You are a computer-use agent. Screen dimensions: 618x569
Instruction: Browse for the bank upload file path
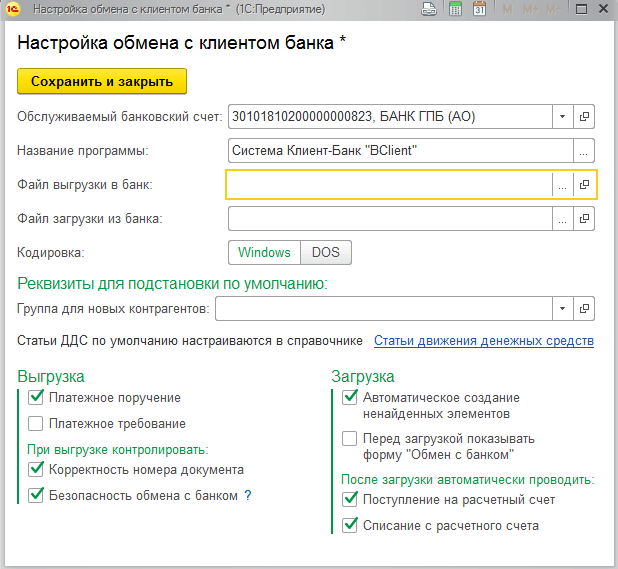[x=563, y=185]
